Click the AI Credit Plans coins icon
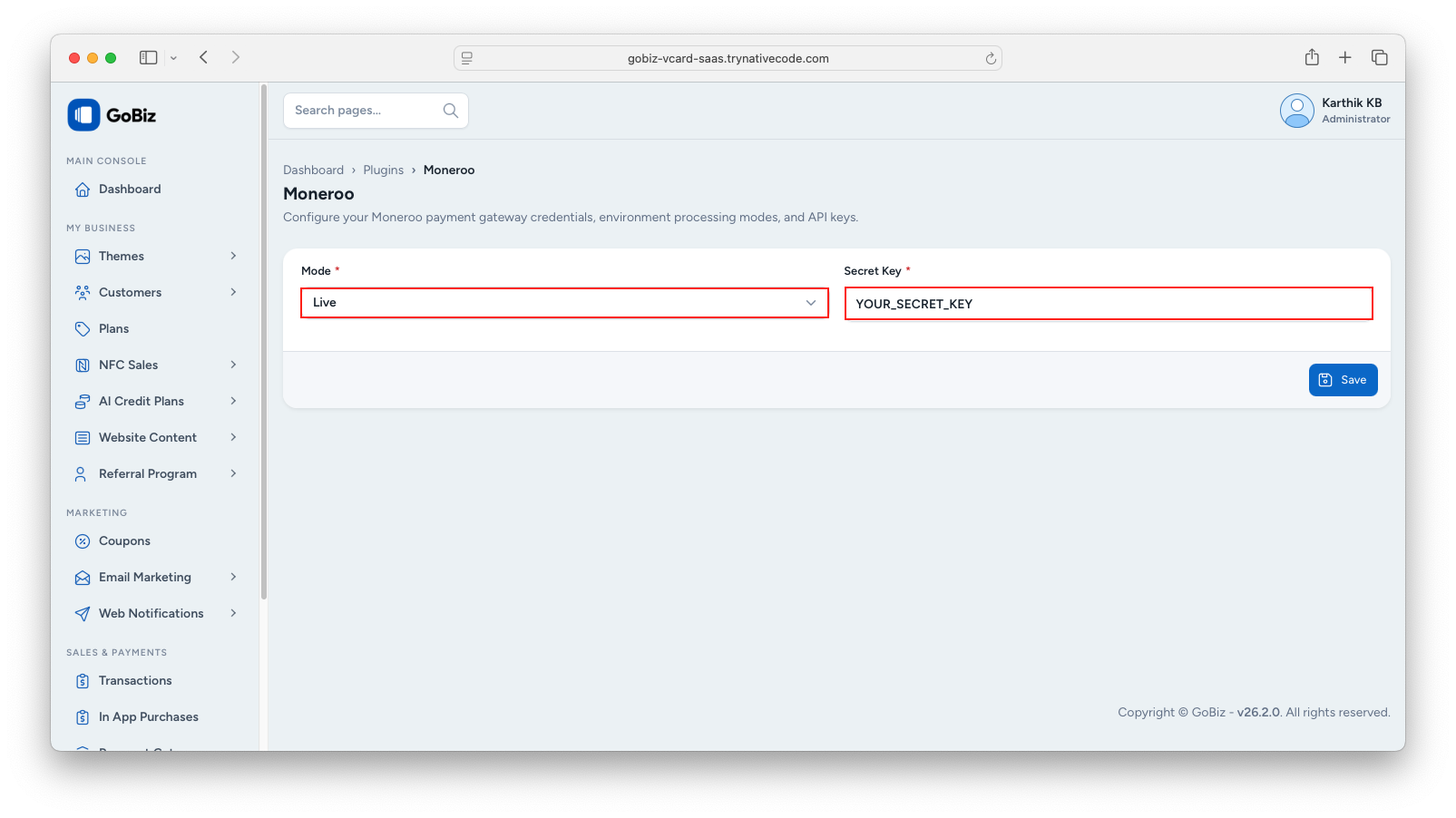This screenshot has width=1456, height=818. pyautogui.click(x=83, y=402)
